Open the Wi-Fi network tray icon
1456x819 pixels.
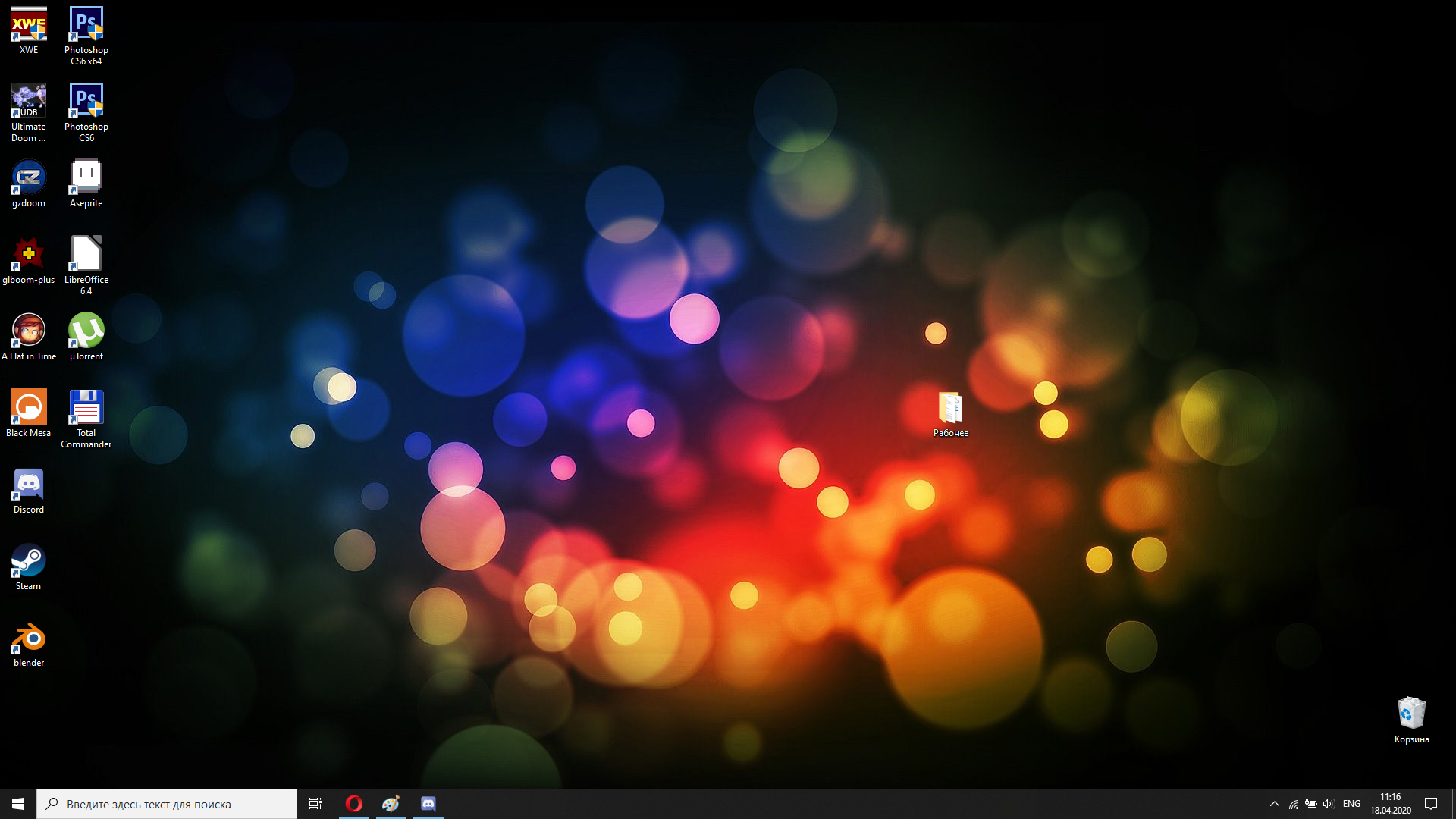[1294, 804]
